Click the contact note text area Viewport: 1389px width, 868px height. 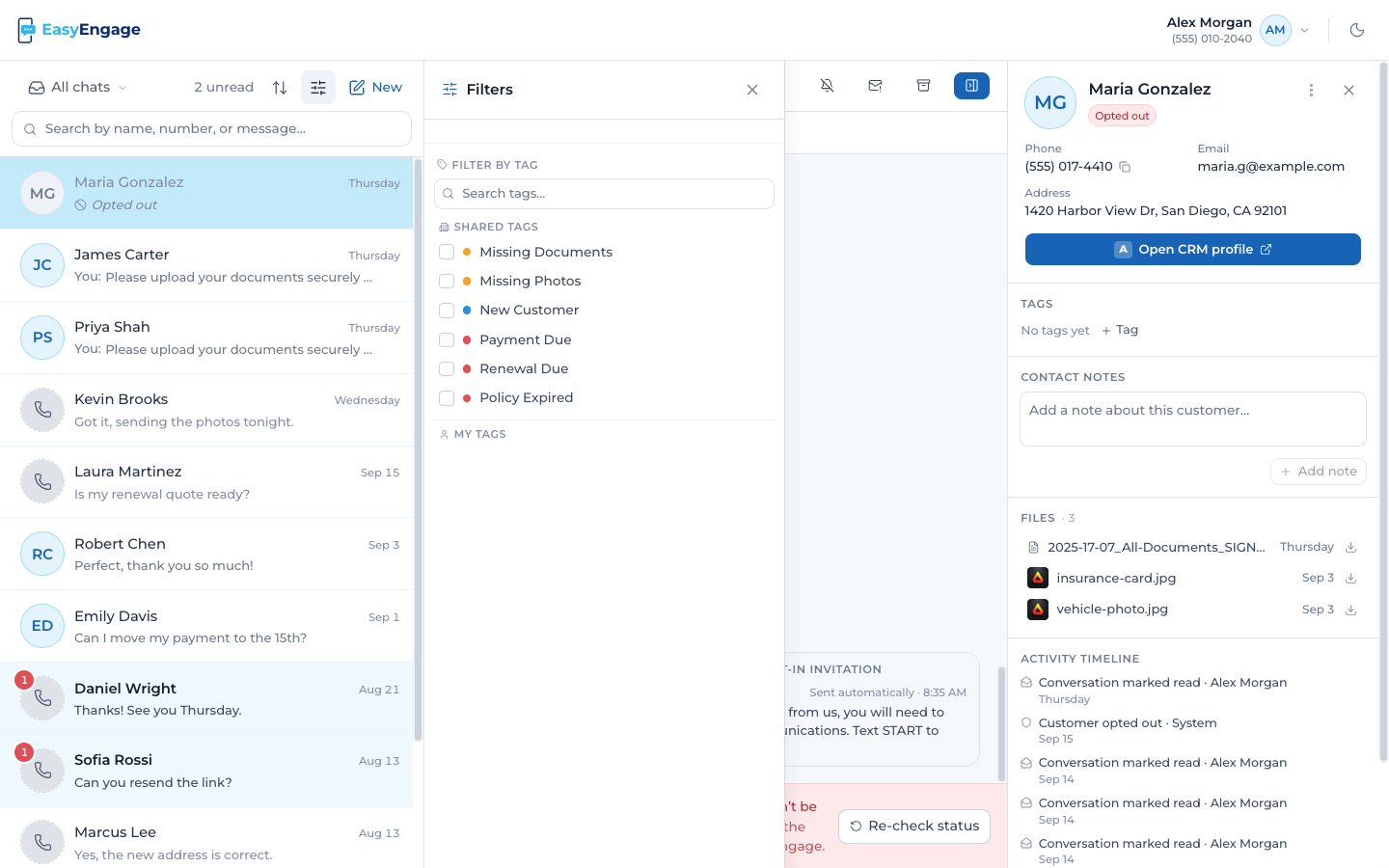tap(1193, 419)
